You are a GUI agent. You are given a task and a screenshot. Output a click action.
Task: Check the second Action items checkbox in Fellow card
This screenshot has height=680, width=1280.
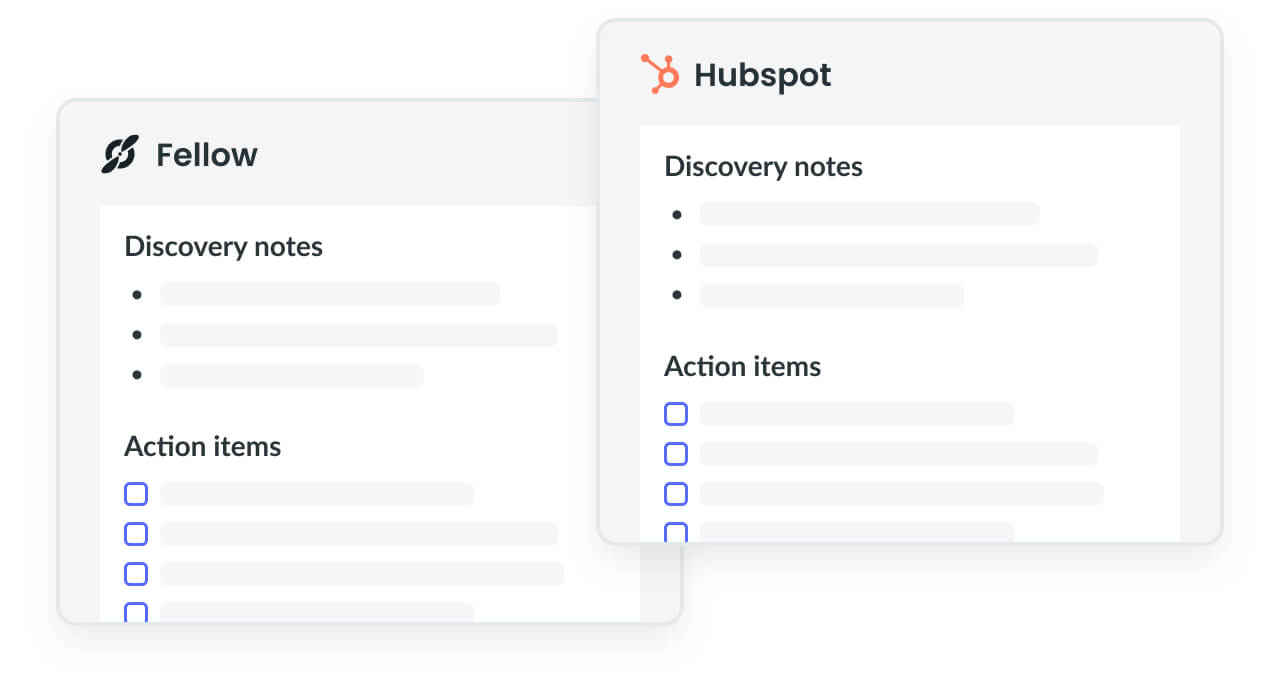(136, 534)
